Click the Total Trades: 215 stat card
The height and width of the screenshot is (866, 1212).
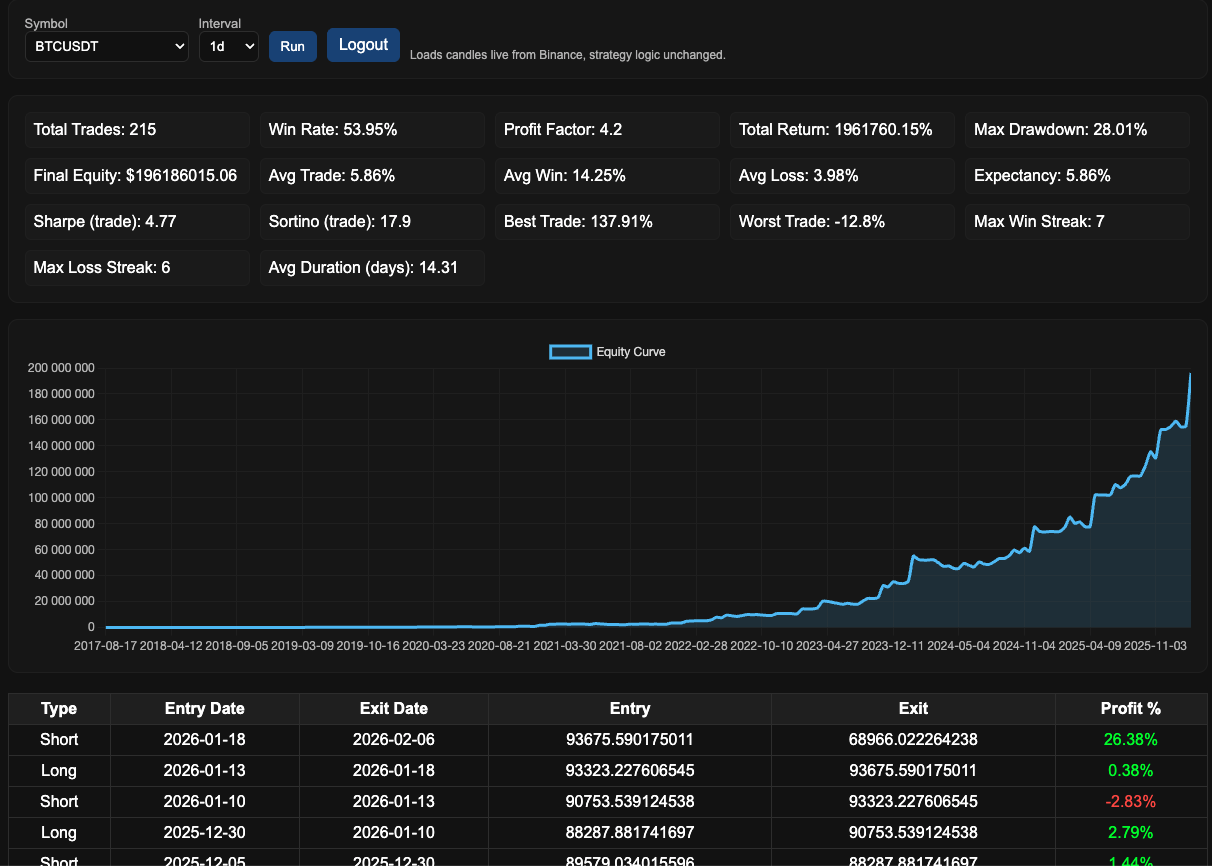coord(137,129)
